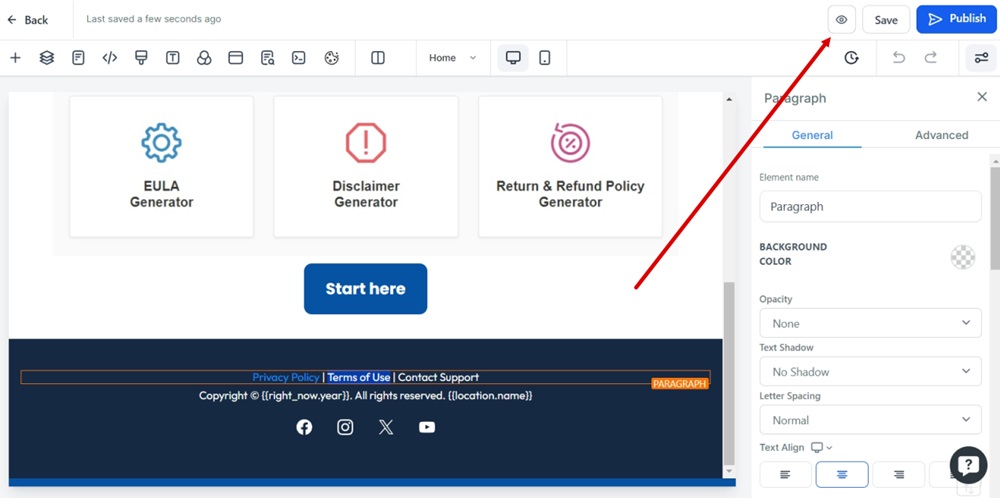Viewport: 1000px width, 498px height.
Task: Open the paint brush styles icon
Action: coord(141,58)
